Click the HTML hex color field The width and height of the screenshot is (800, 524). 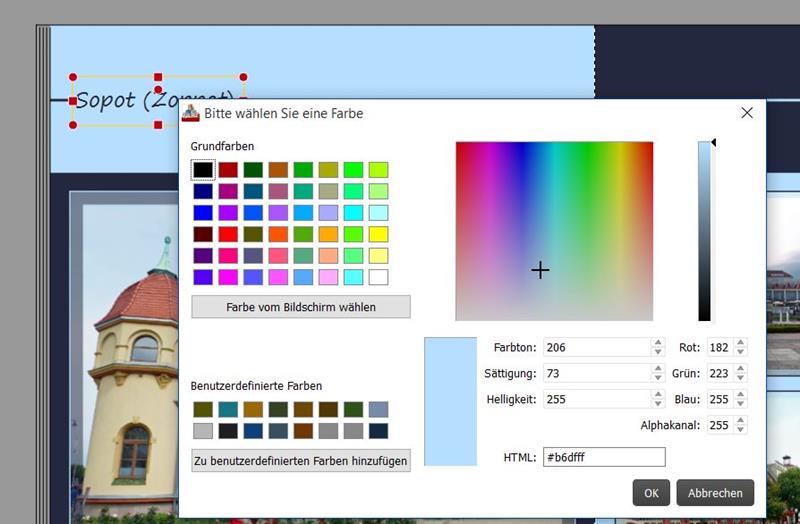click(x=604, y=457)
